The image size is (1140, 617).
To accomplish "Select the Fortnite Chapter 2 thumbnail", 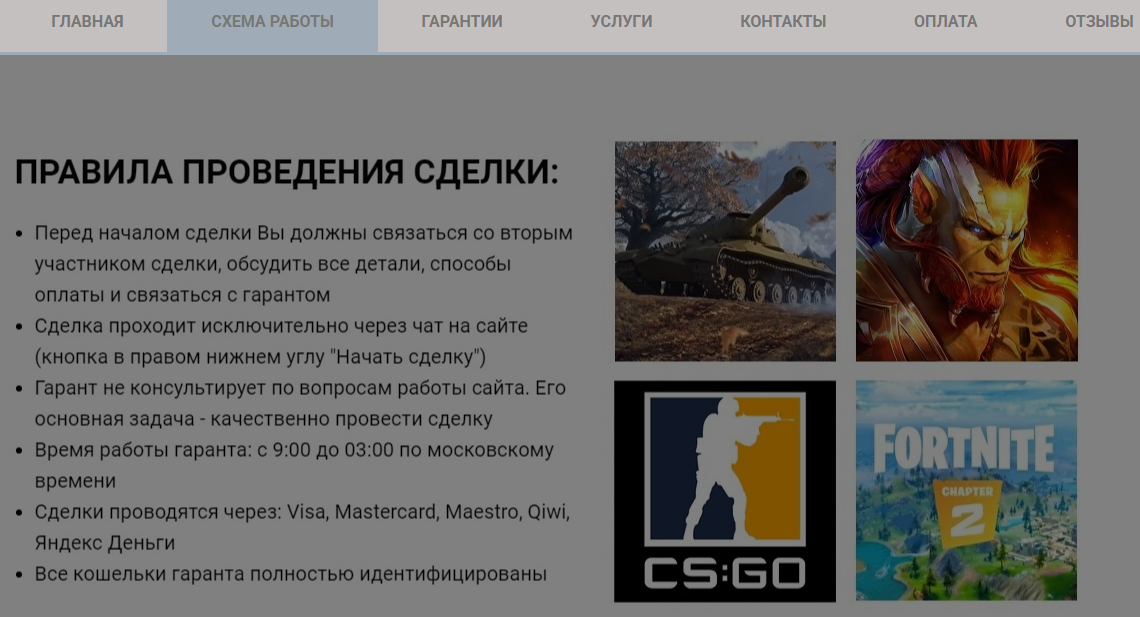I will [x=966, y=490].
